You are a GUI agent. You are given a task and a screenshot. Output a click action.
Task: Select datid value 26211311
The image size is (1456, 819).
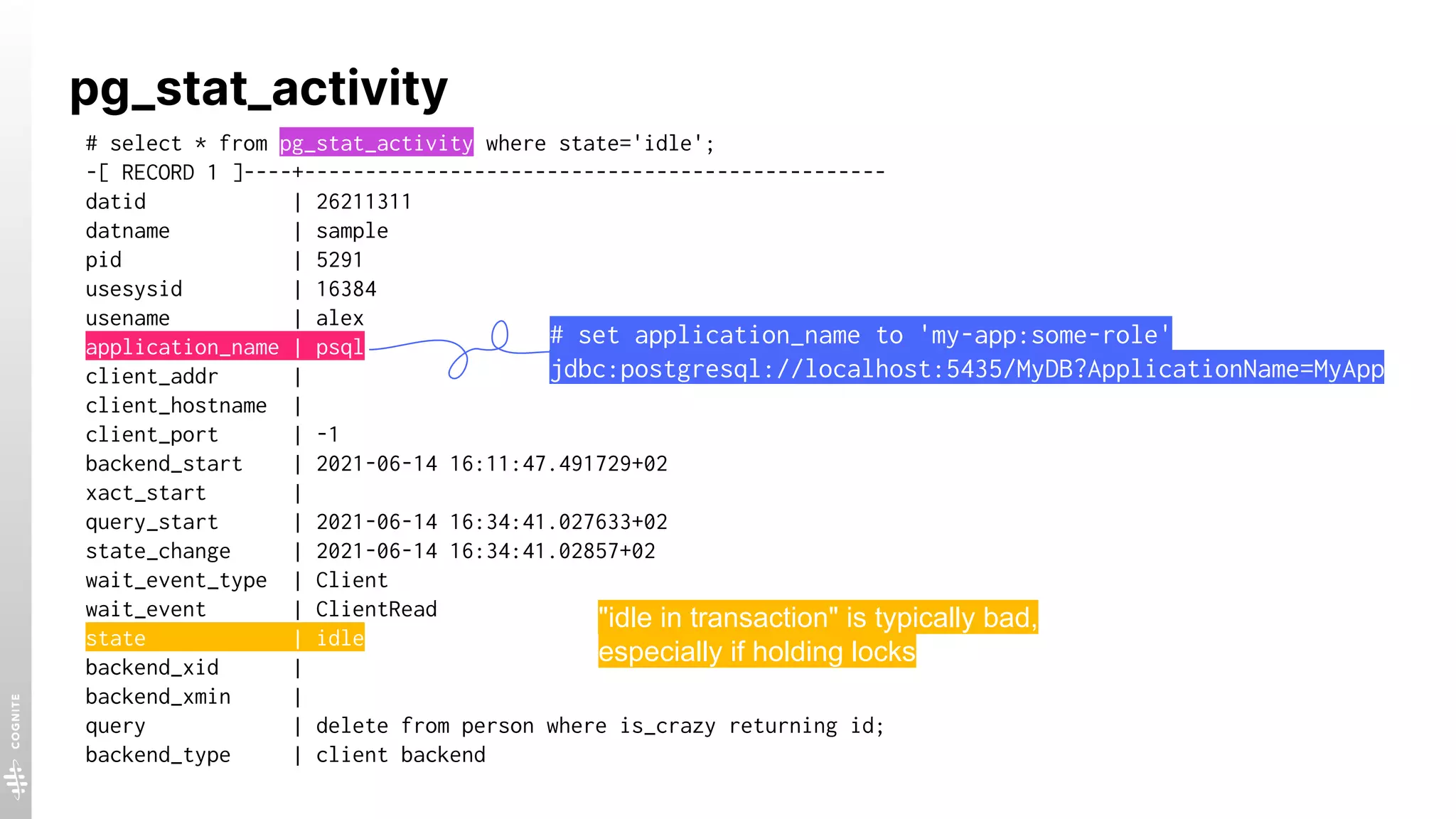pos(363,202)
